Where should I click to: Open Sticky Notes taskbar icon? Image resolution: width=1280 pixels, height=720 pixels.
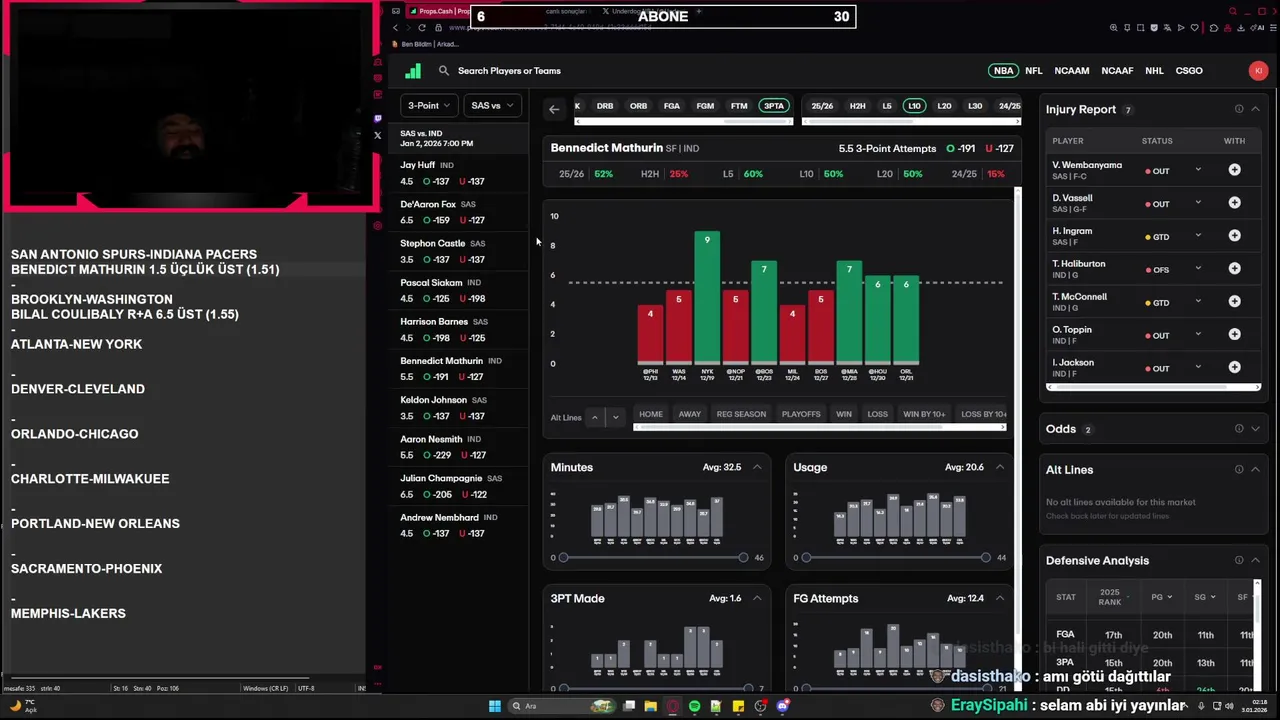pos(738,706)
